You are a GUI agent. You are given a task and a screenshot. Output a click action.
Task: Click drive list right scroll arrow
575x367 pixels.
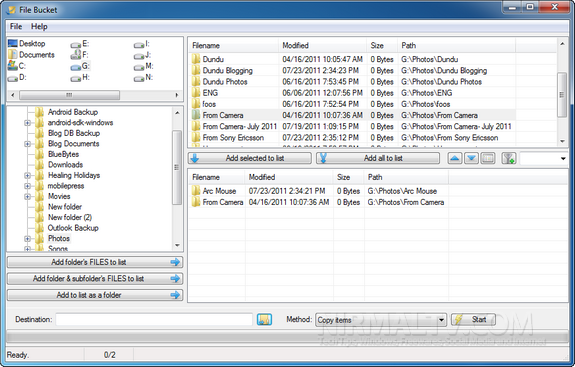177,95
